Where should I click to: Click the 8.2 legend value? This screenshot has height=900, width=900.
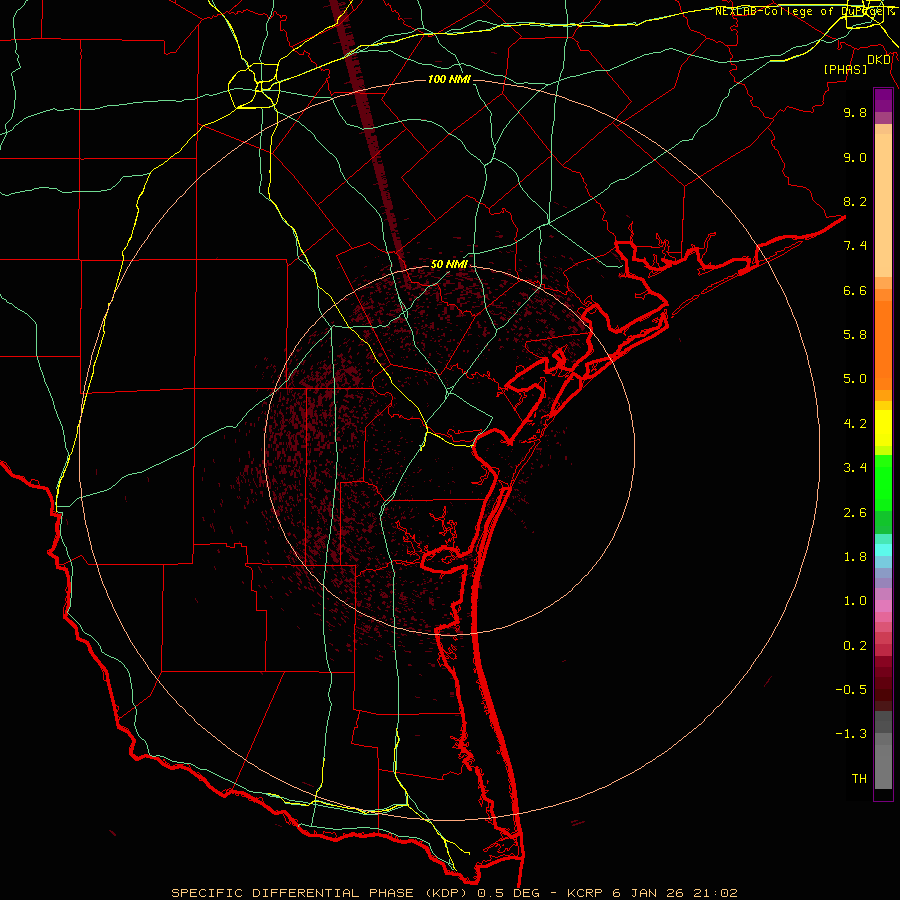coord(855,201)
